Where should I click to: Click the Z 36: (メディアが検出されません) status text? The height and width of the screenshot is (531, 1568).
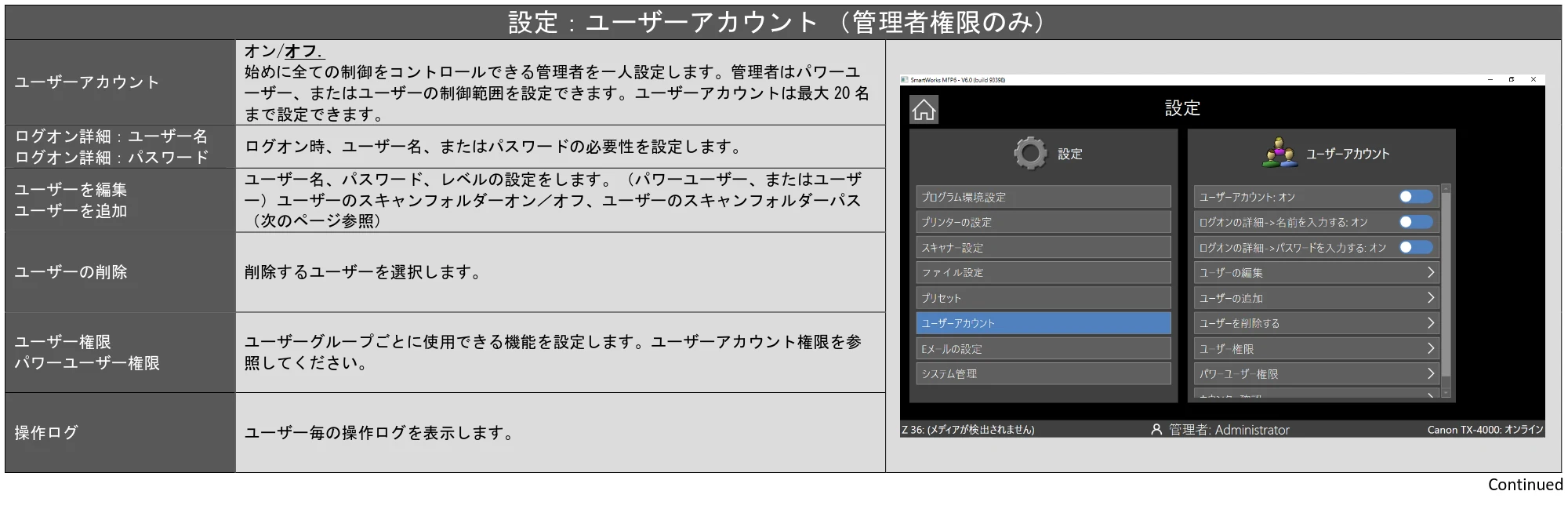968,430
